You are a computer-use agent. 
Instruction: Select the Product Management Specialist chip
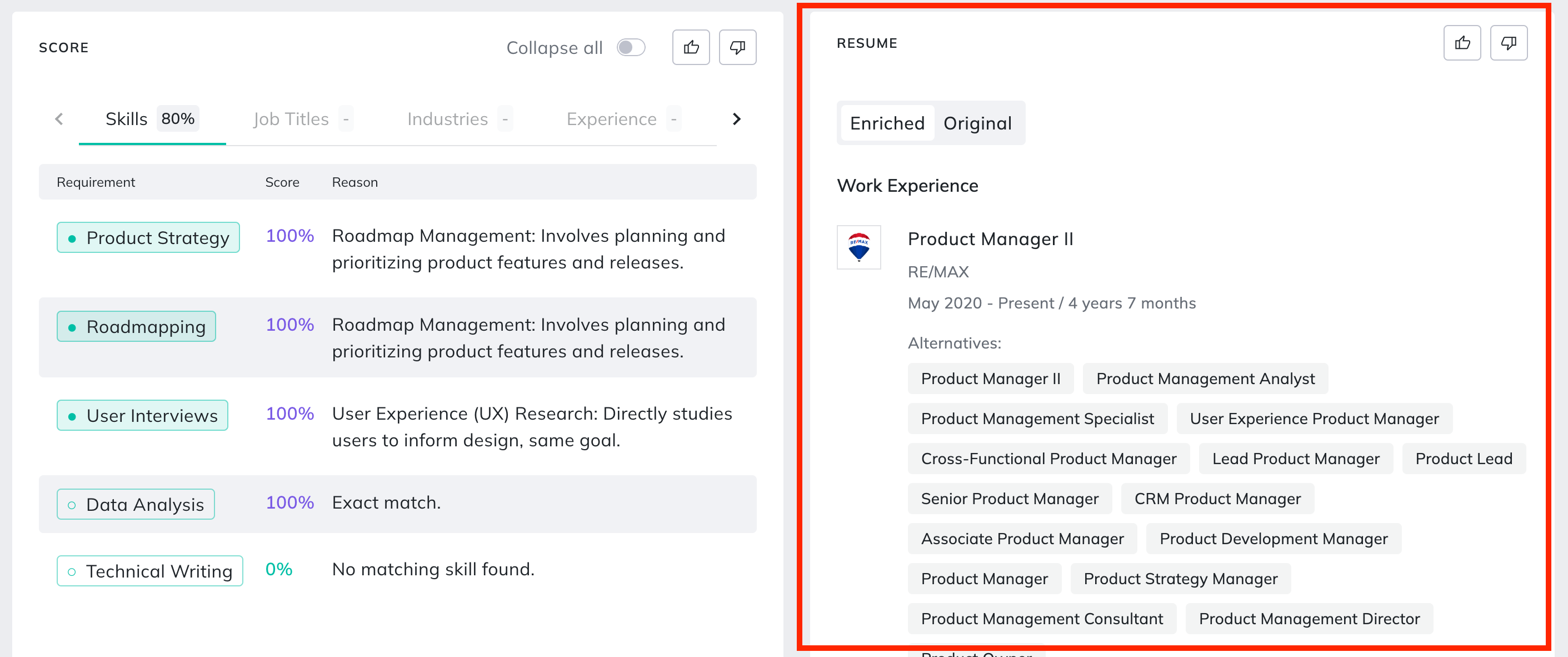pyautogui.click(x=1037, y=419)
